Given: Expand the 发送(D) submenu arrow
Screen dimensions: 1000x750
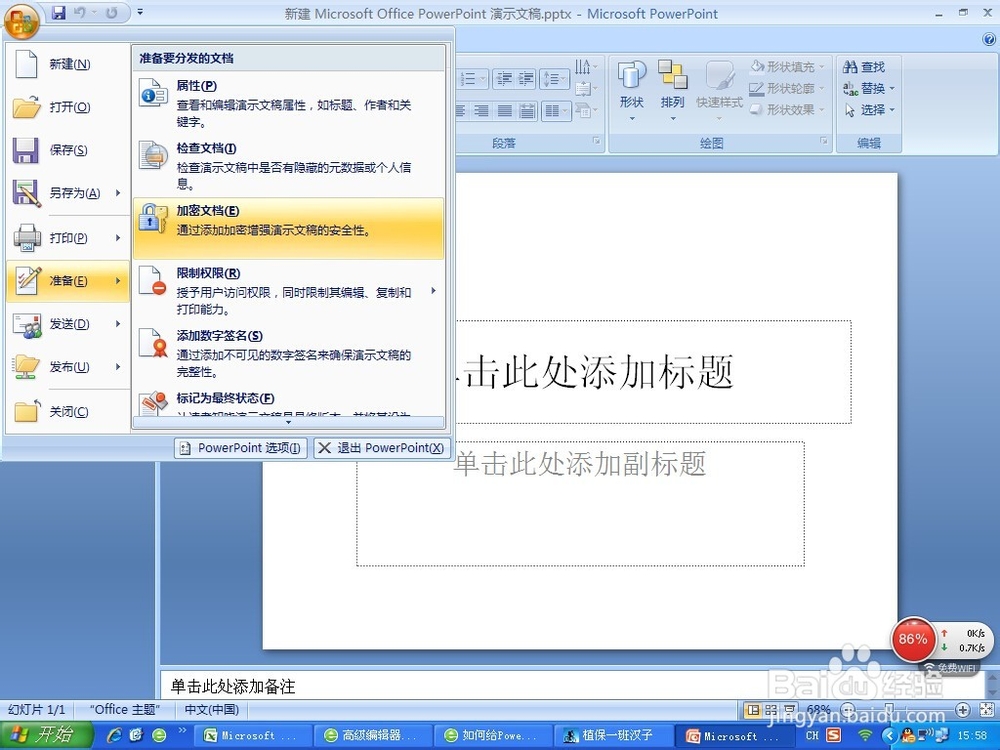Looking at the screenshot, I should pos(118,324).
